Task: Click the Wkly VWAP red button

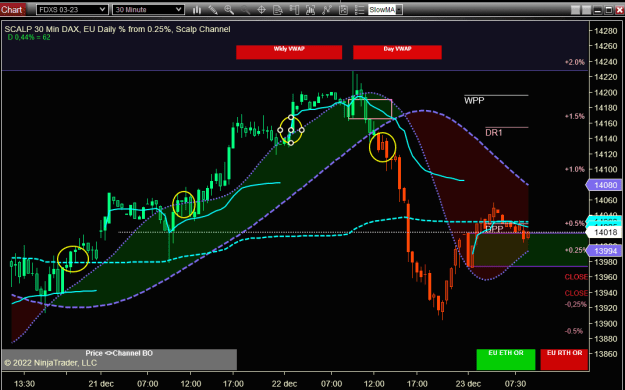Action: (289, 52)
